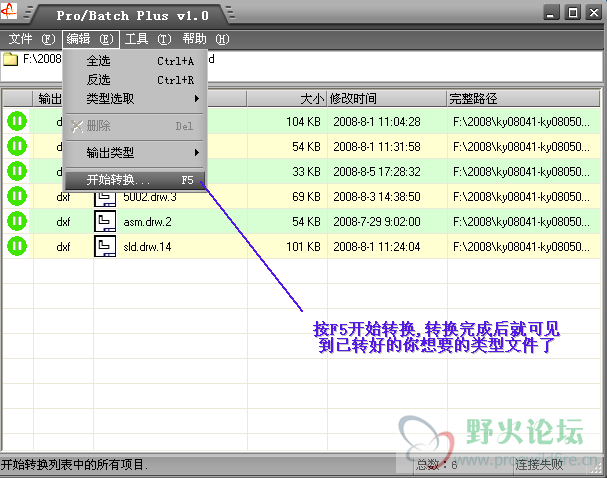Expand the 类型选取 submenu
Image resolution: width=607 pixels, height=478 pixels.
pos(135,99)
